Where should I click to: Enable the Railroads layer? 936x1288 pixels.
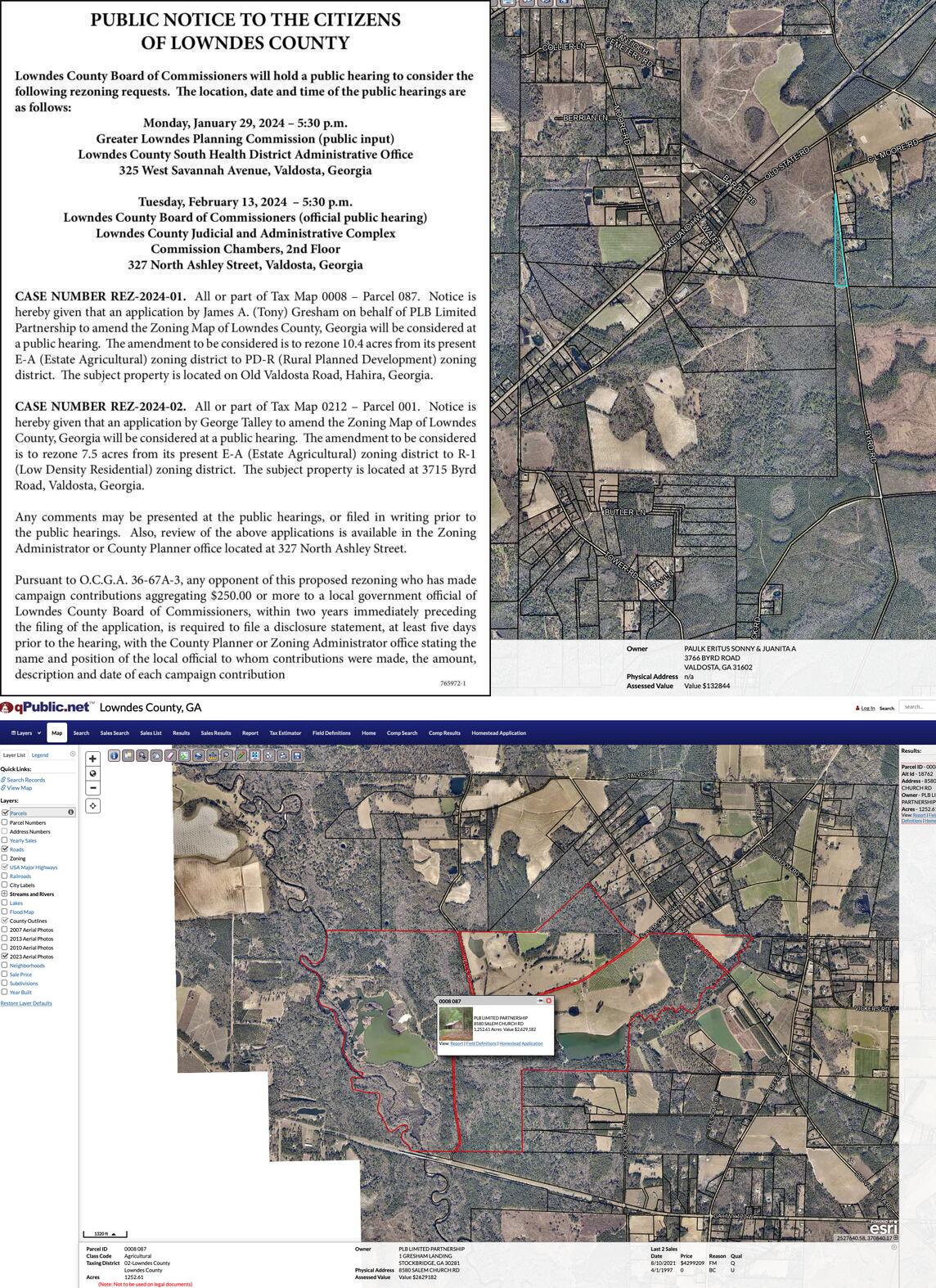pos(5,876)
